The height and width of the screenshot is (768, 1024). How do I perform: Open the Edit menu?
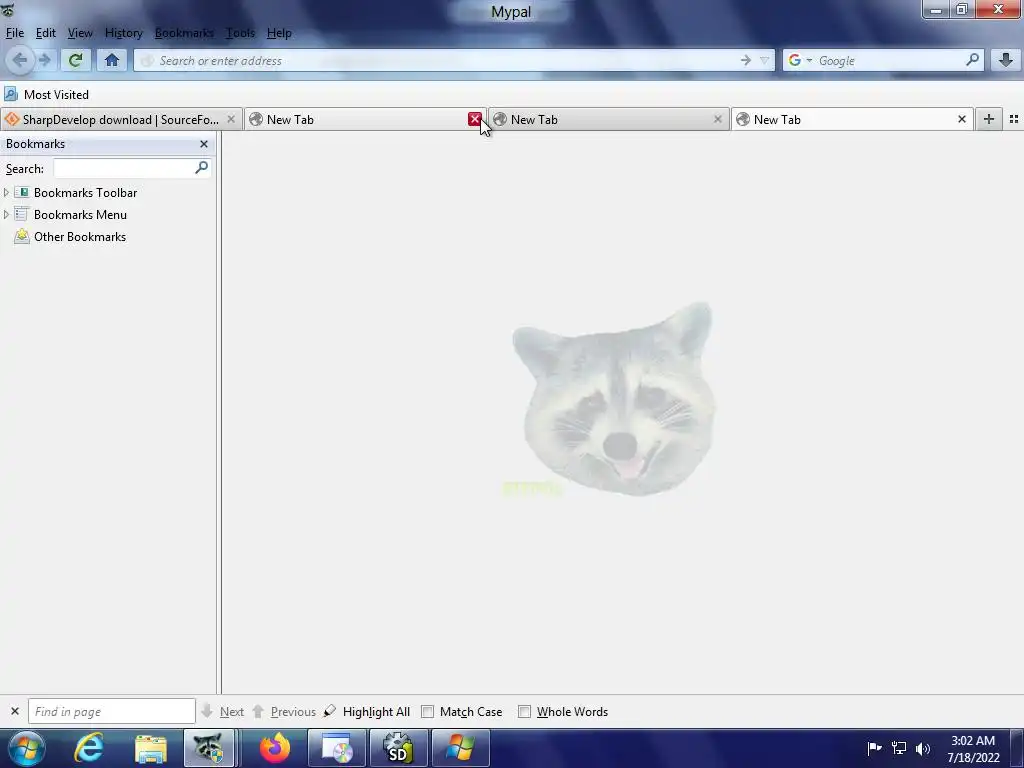(x=46, y=33)
